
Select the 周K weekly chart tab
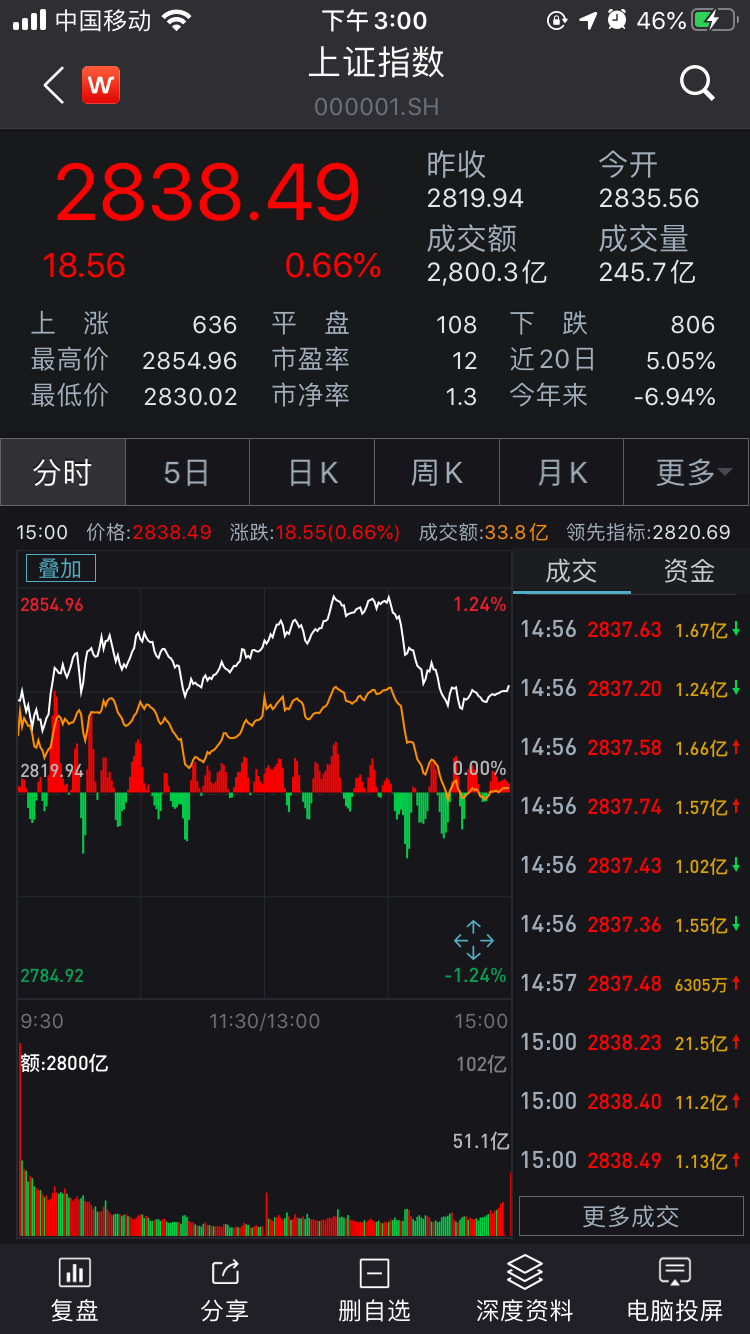pos(437,472)
